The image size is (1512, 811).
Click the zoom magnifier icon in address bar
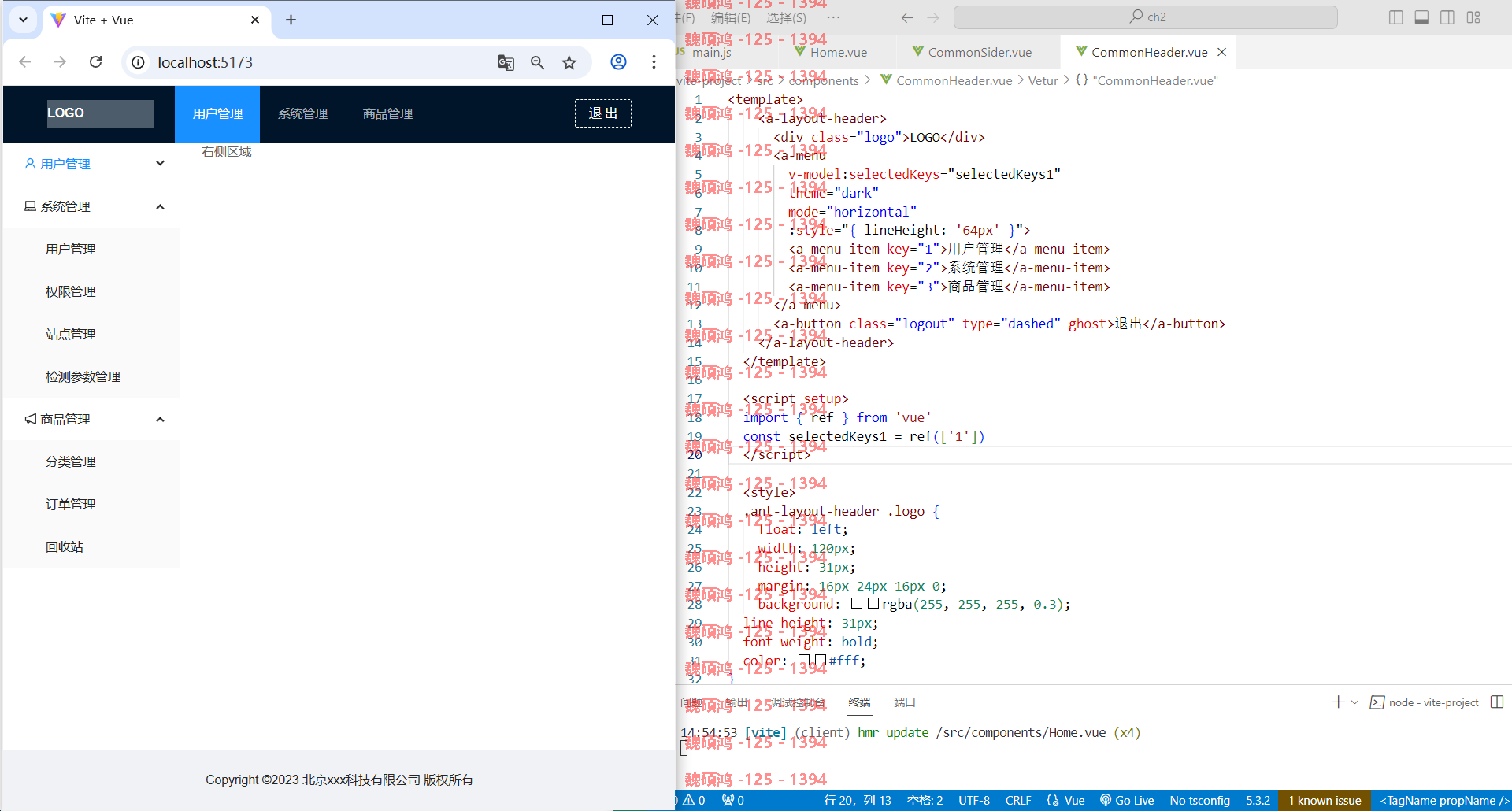tap(537, 62)
